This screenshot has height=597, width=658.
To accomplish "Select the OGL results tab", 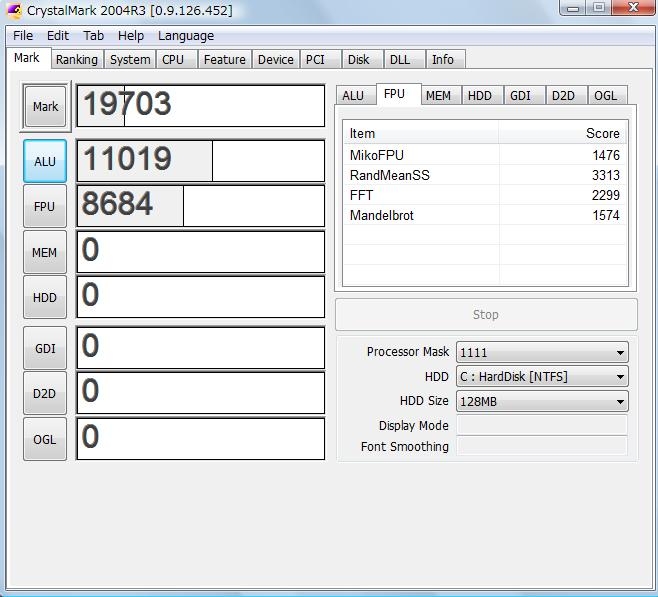I will (x=605, y=95).
